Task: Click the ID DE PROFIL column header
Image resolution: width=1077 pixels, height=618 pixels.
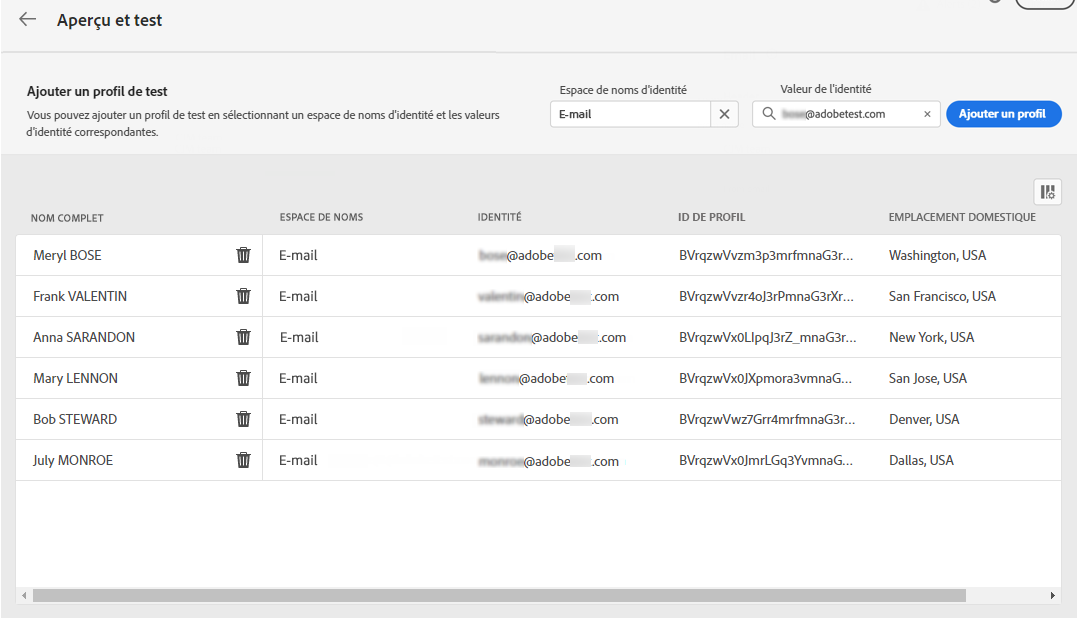Action: click(711, 217)
